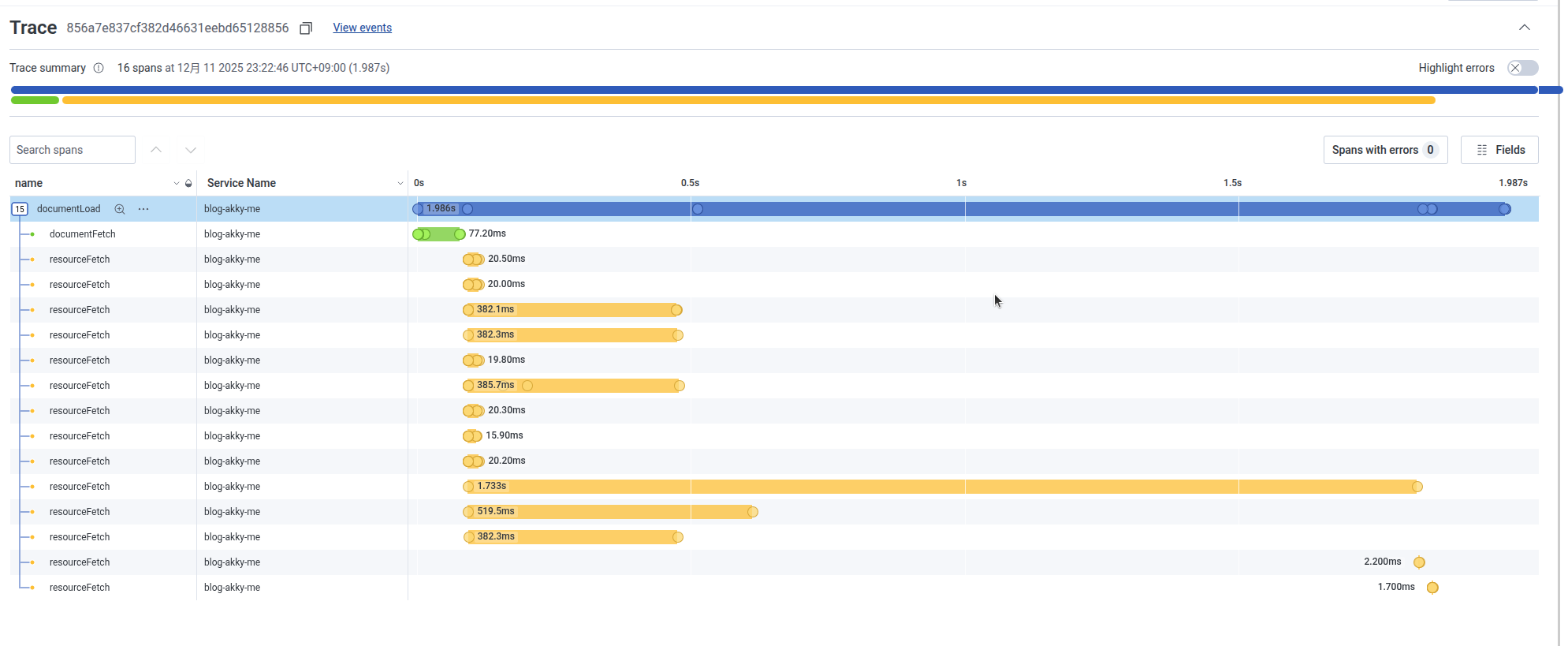Open the Fields selector

click(x=1499, y=150)
